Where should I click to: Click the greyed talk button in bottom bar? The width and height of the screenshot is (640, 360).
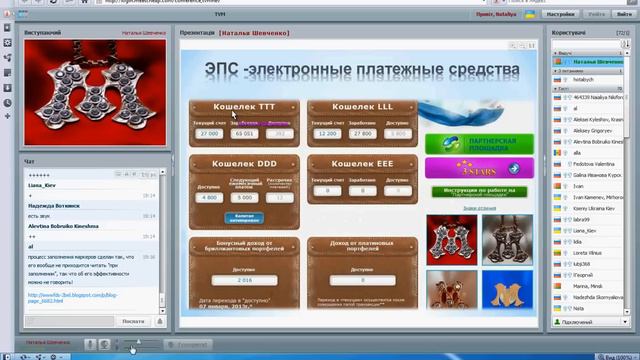click(x=188, y=345)
